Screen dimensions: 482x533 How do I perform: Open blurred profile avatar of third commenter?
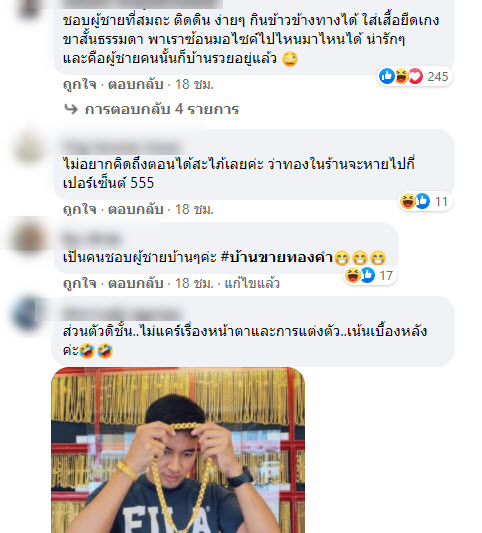point(30,238)
